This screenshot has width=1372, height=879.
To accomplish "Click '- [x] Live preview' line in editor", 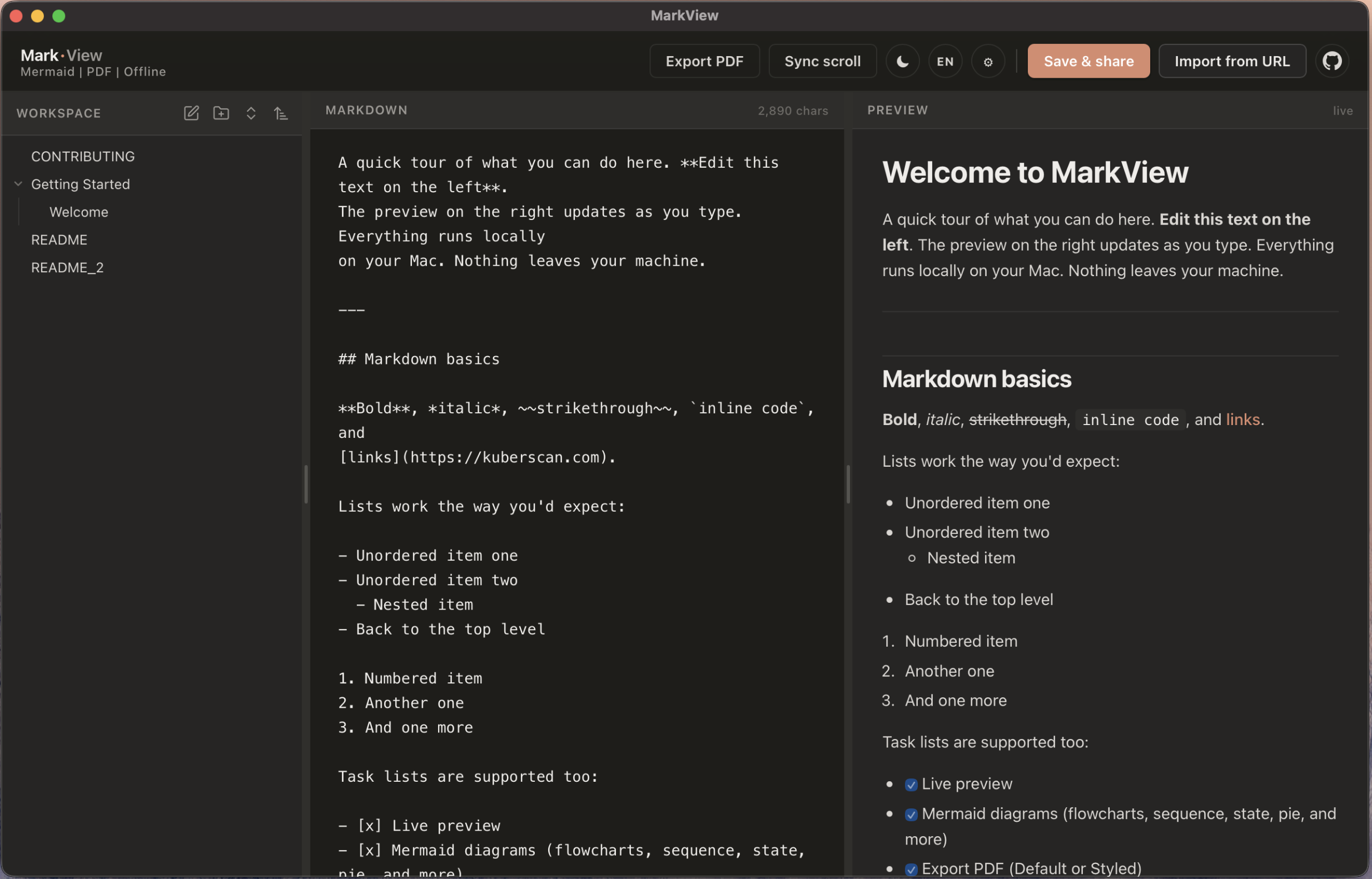I will 419,825.
